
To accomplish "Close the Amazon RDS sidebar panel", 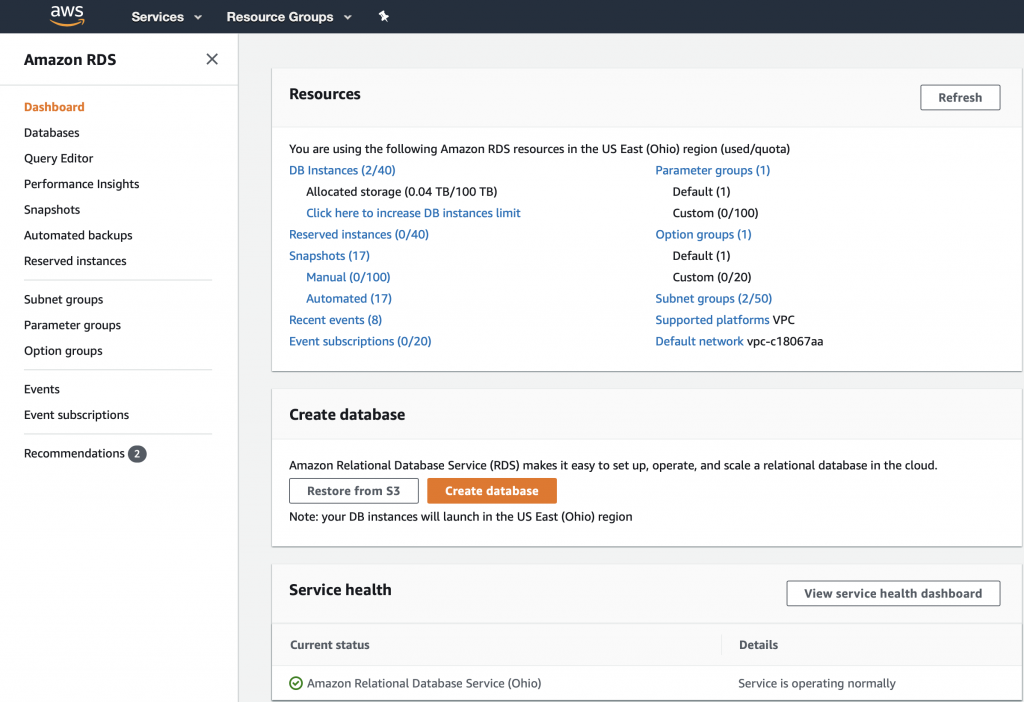I will coord(212,59).
